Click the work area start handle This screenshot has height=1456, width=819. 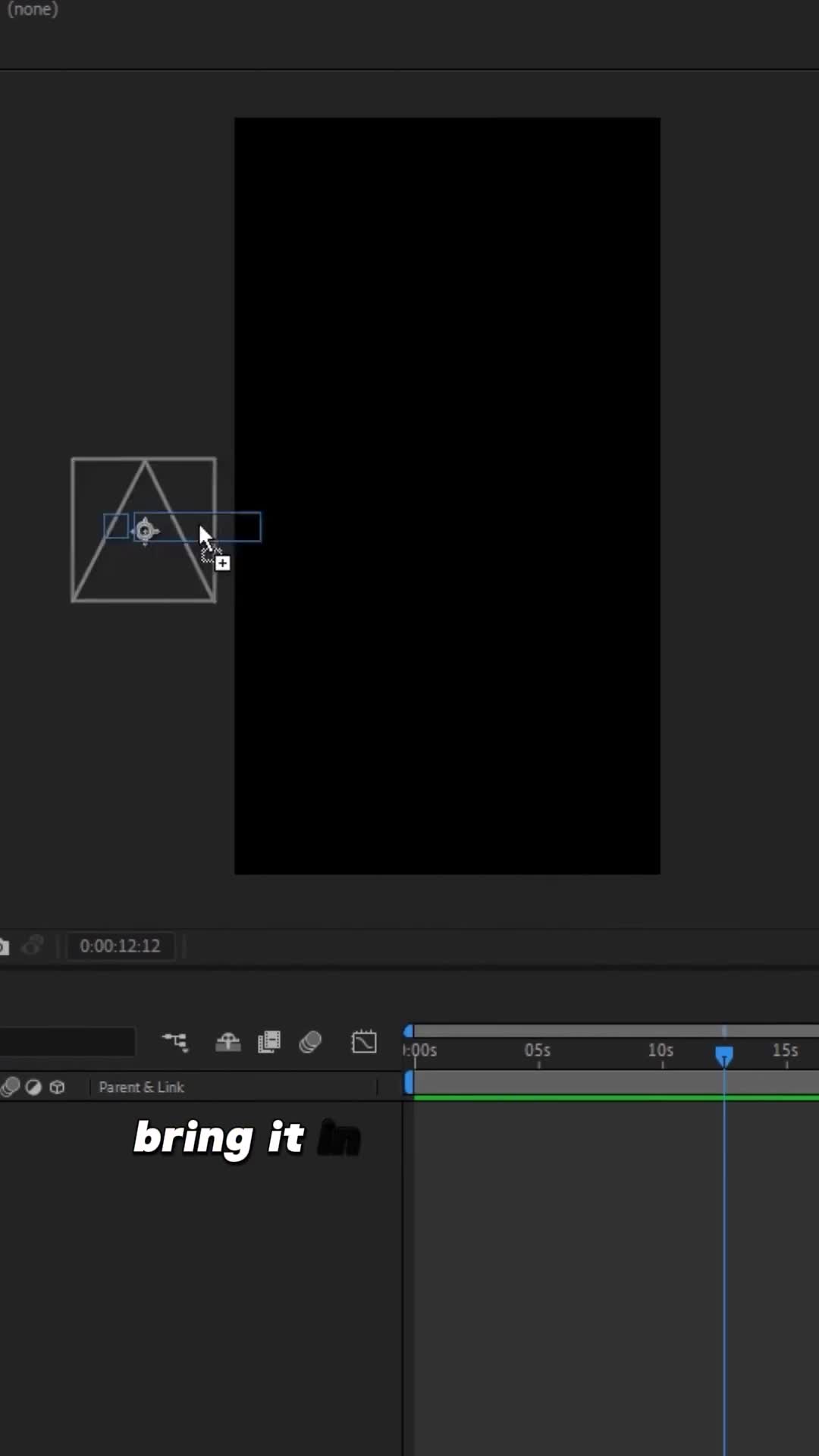point(409,1082)
